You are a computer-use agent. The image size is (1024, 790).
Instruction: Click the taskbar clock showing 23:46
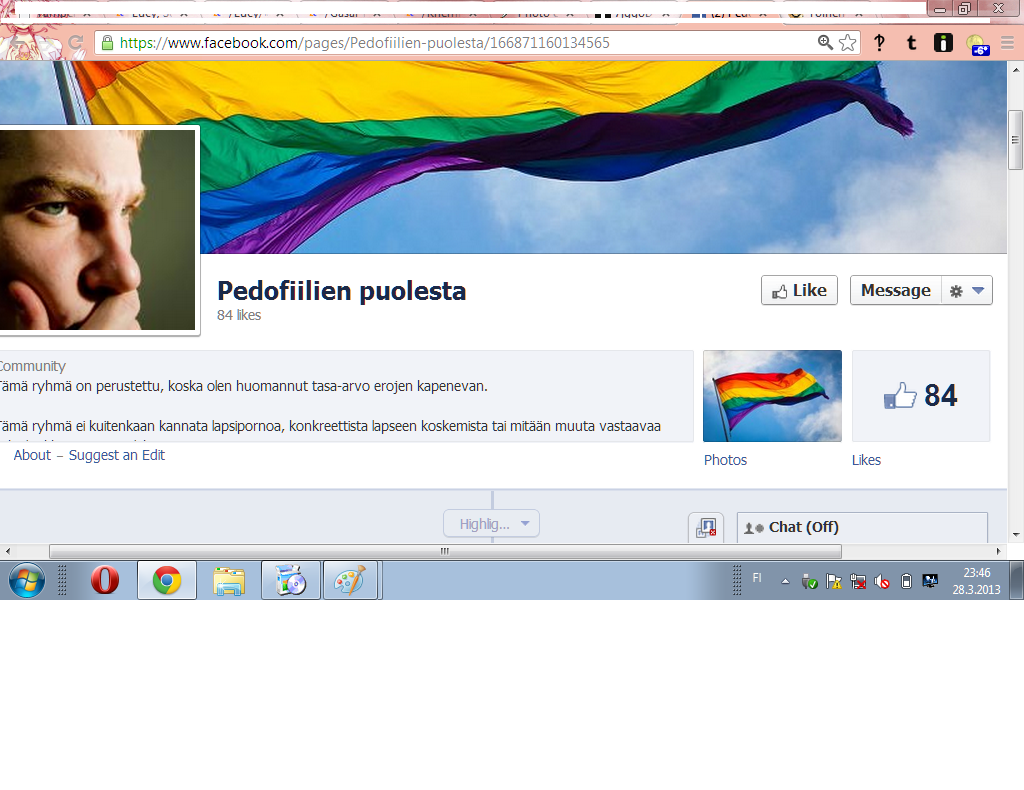[x=976, y=581]
